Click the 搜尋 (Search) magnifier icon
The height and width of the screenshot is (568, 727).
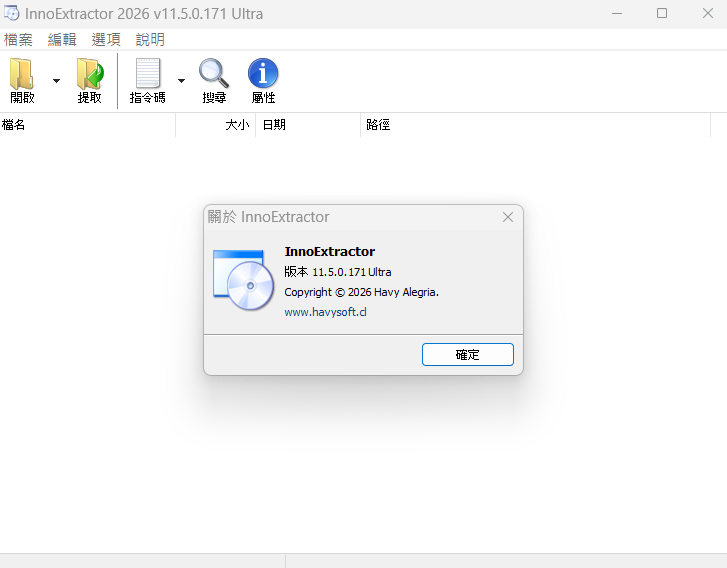click(x=214, y=74)
